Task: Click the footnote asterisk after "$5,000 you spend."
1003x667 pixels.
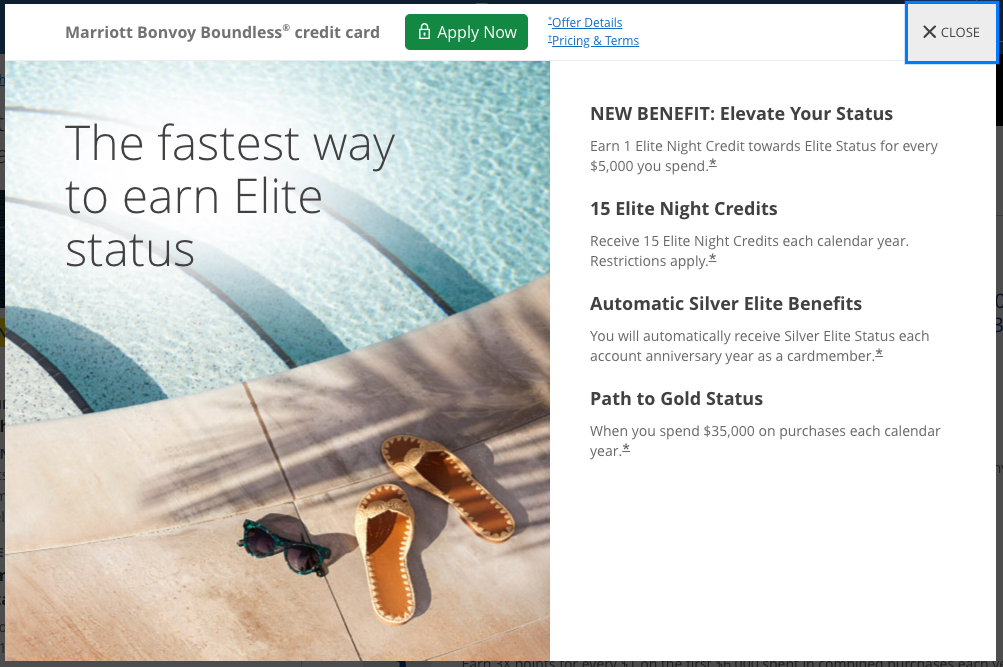Action: click(x=713, y=164)
